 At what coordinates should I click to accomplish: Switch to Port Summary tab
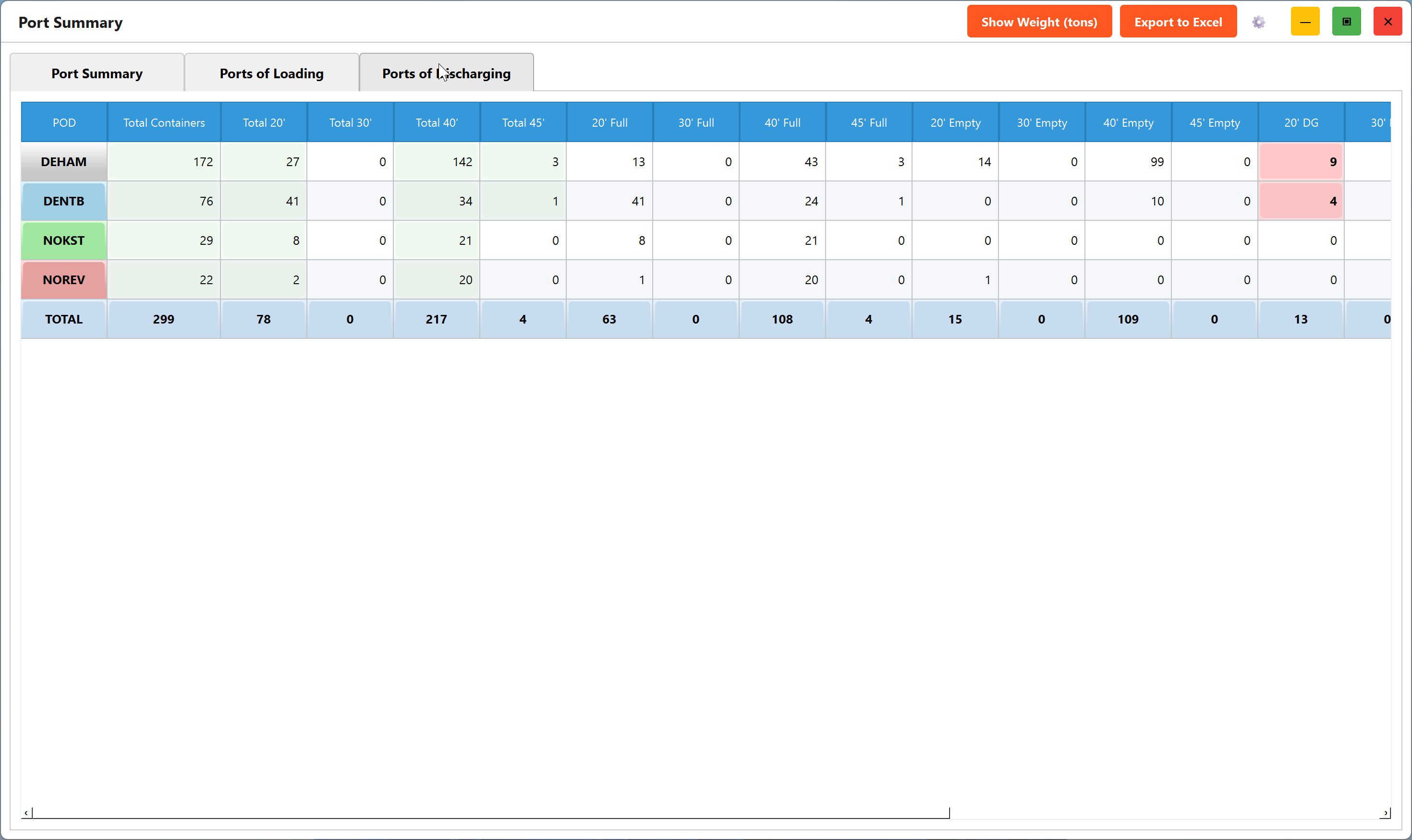[97, 73]
